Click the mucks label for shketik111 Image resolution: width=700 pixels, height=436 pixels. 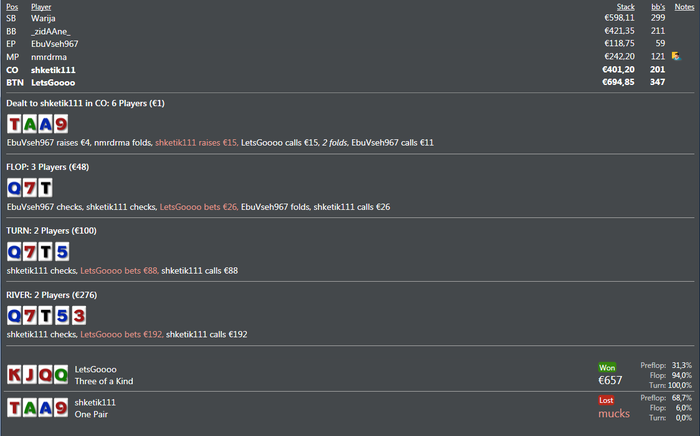click(614, 414)
